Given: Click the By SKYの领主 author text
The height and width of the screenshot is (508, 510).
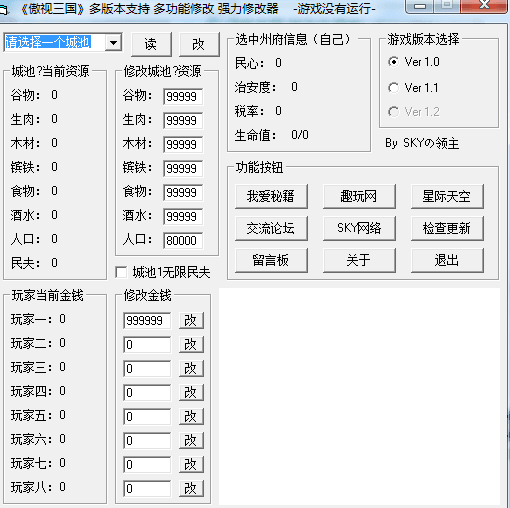Looking at the screenshot, I should pyautogui.click(x=422, y=143).
